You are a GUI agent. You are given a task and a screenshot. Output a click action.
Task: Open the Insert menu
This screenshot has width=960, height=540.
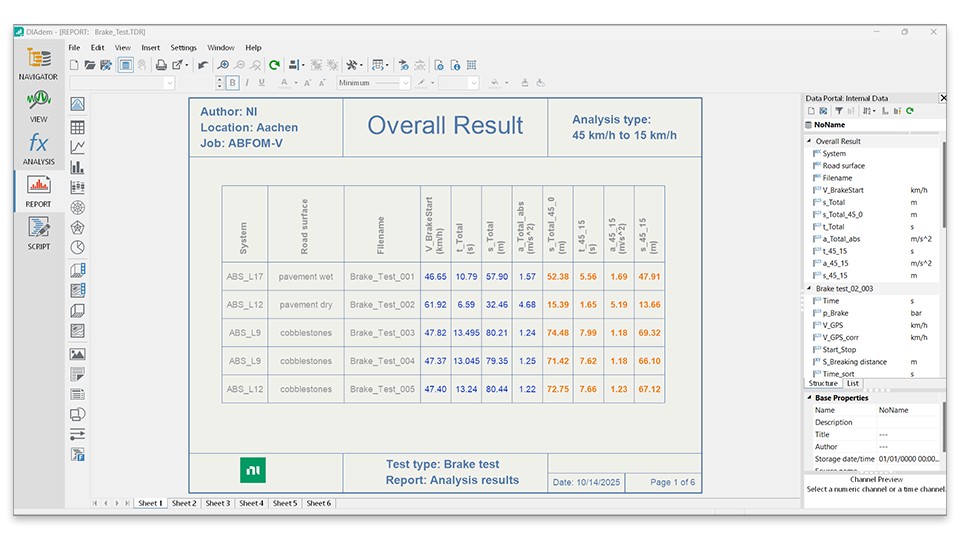tap(150, 47)
